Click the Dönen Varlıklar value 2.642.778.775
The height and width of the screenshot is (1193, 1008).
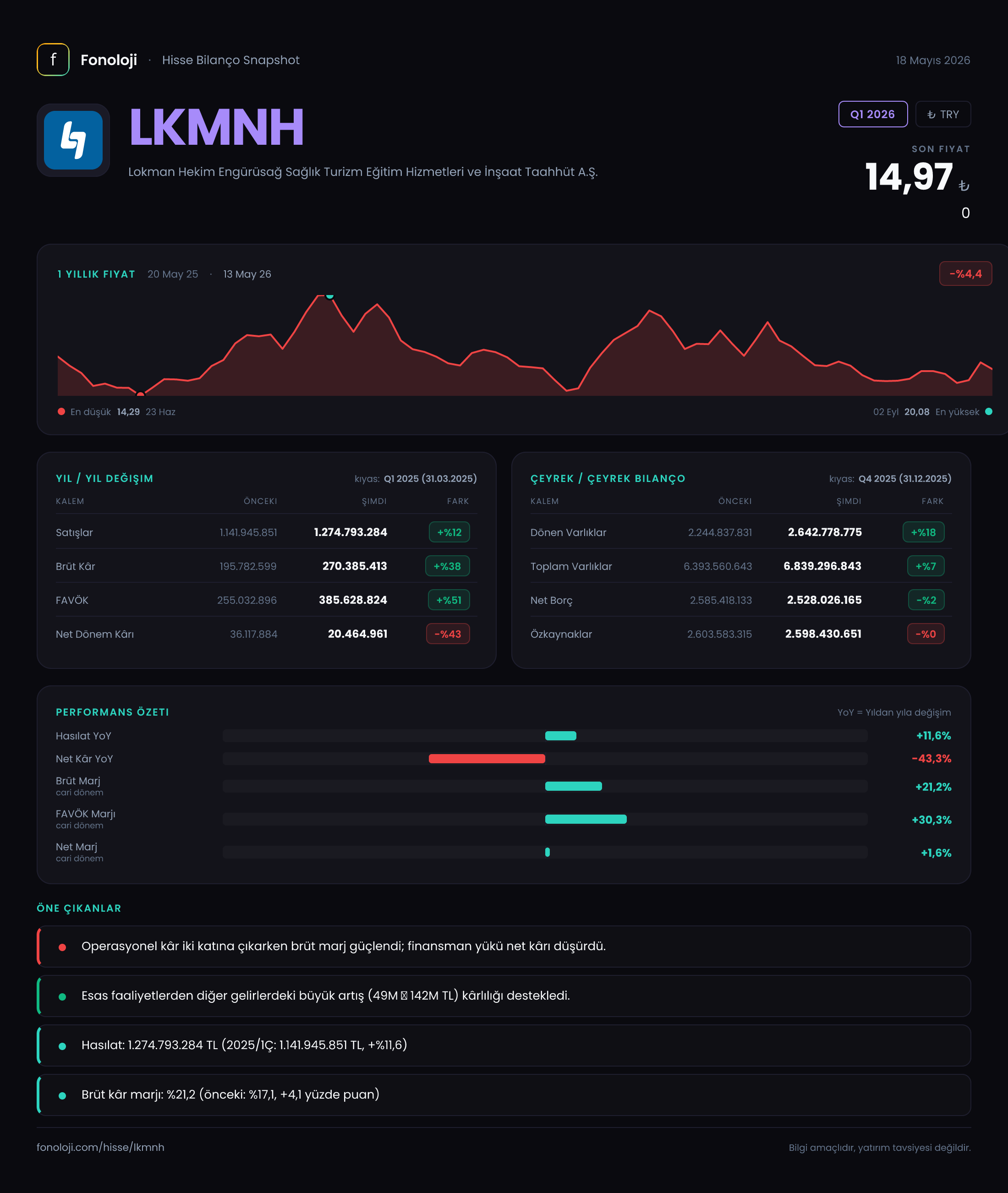(x=825, y=532)
